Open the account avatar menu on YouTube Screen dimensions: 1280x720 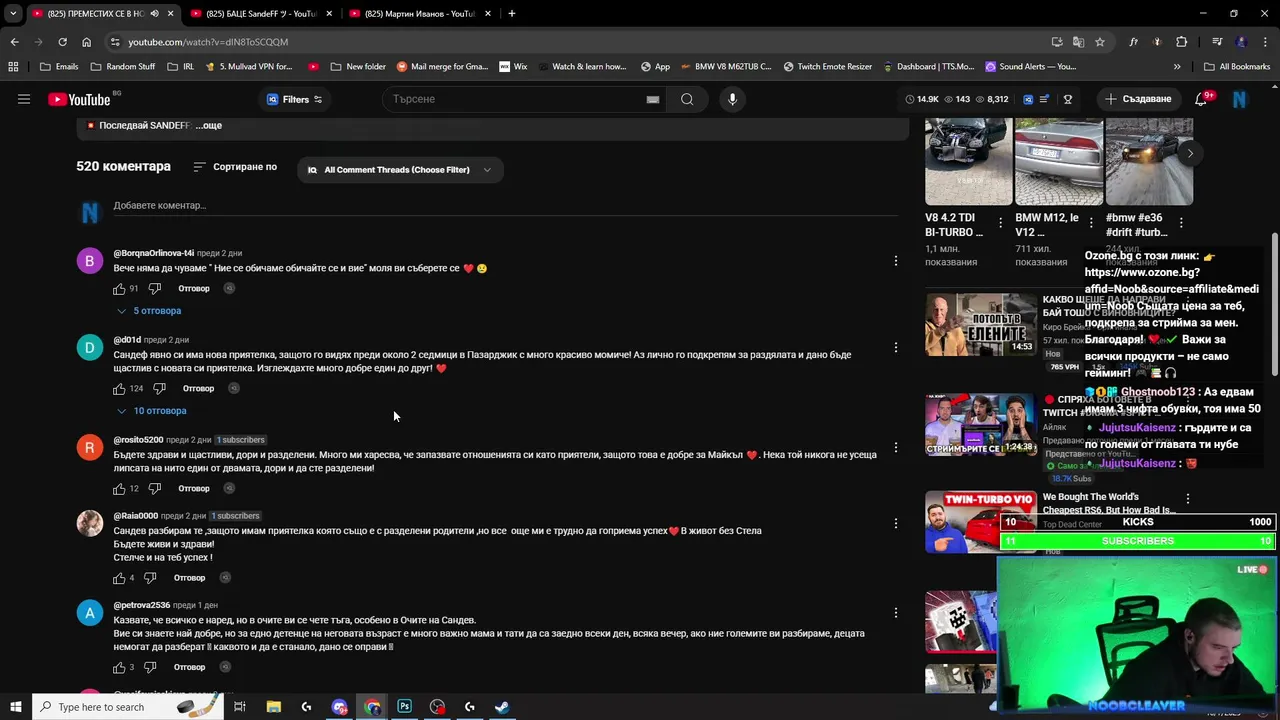click(x=1240, y=99)
